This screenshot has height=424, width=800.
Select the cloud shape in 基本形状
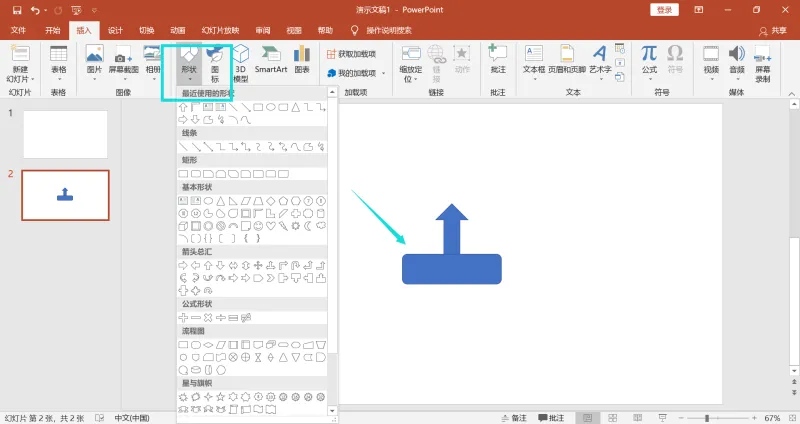pos(321,226)
